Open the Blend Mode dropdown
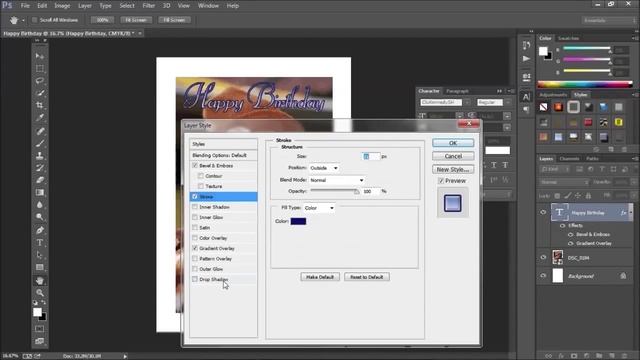Viewport: 640px width, 360px height. click(337, 180)
